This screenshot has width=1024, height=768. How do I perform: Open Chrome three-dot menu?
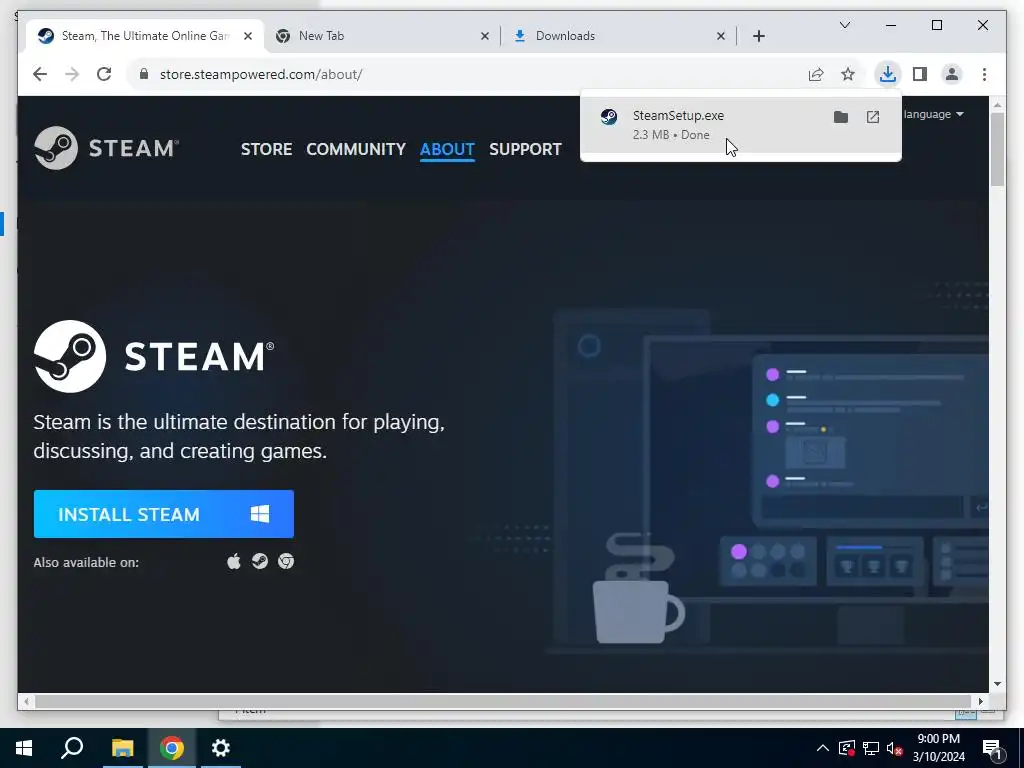pyautogui.click(x=984, y=74)
